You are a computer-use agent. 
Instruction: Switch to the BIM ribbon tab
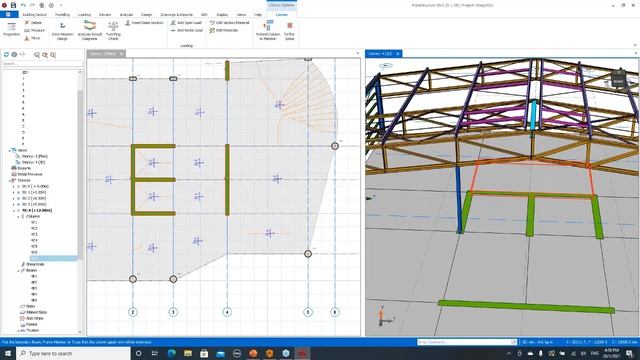coord(204,15)
